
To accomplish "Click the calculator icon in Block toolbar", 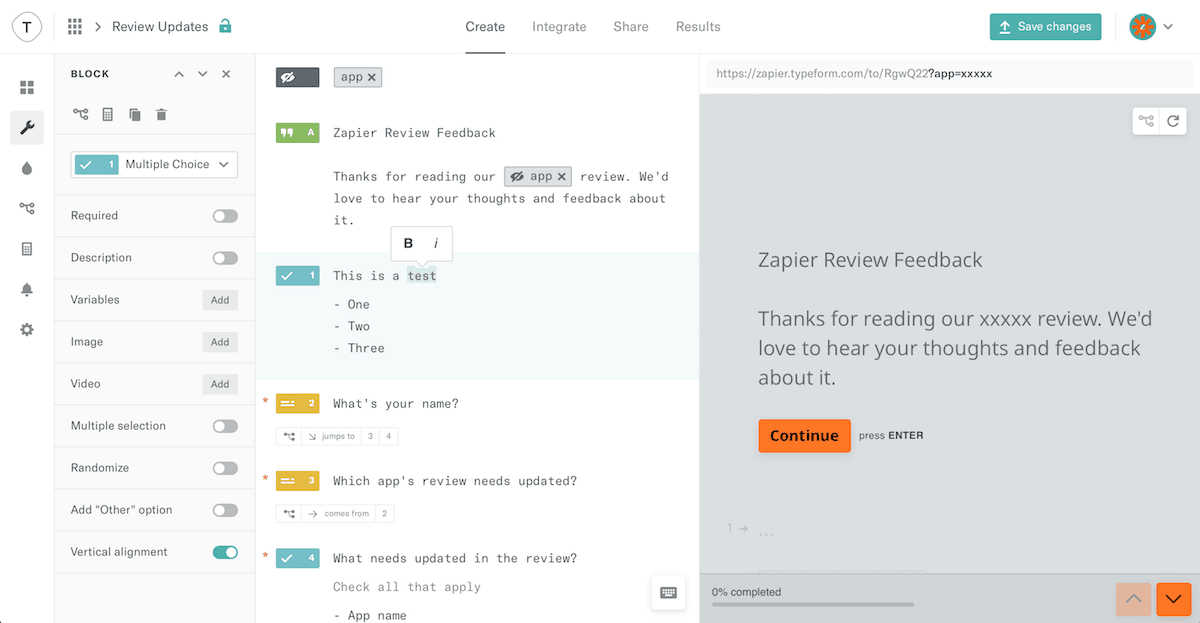I will (x=108, y=115).
